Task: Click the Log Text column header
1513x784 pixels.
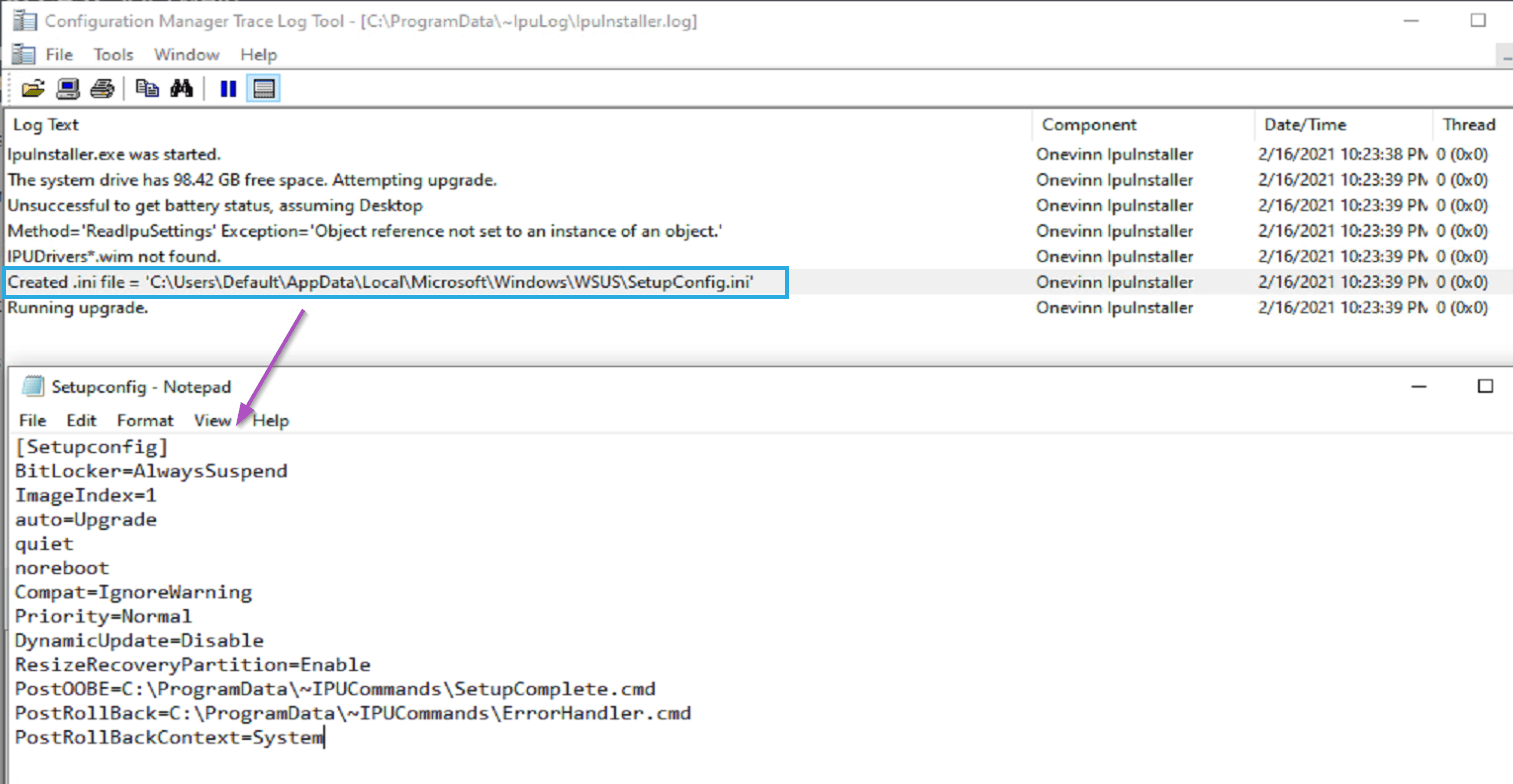Action: pos(46,125)
